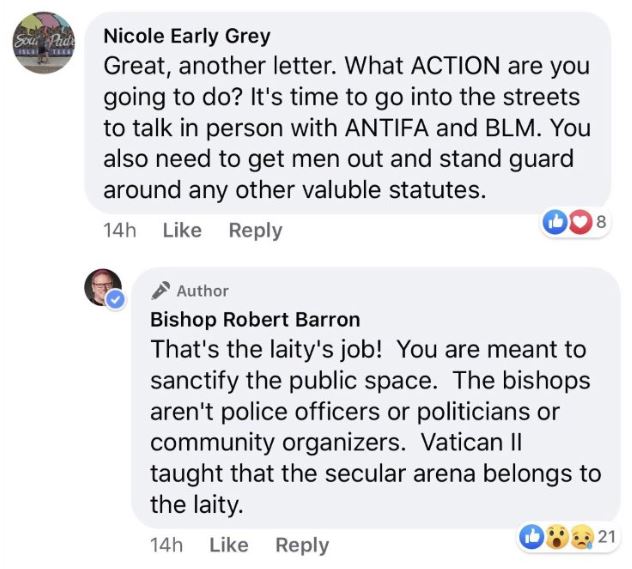Click the blue thumbs-up reaction on Nicole's comment

tap(553, 223)
